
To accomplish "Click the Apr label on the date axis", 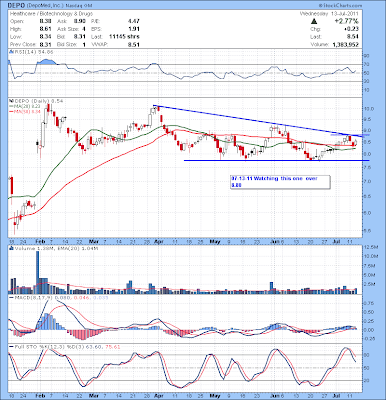I will (157, 242).
